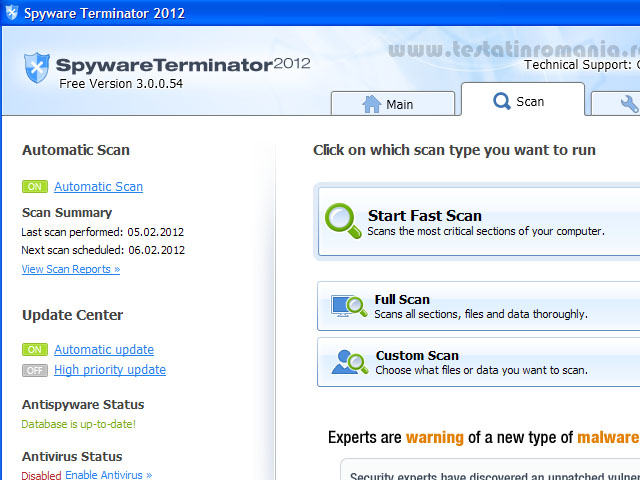Start the Fast Scan

pos(479,222)
